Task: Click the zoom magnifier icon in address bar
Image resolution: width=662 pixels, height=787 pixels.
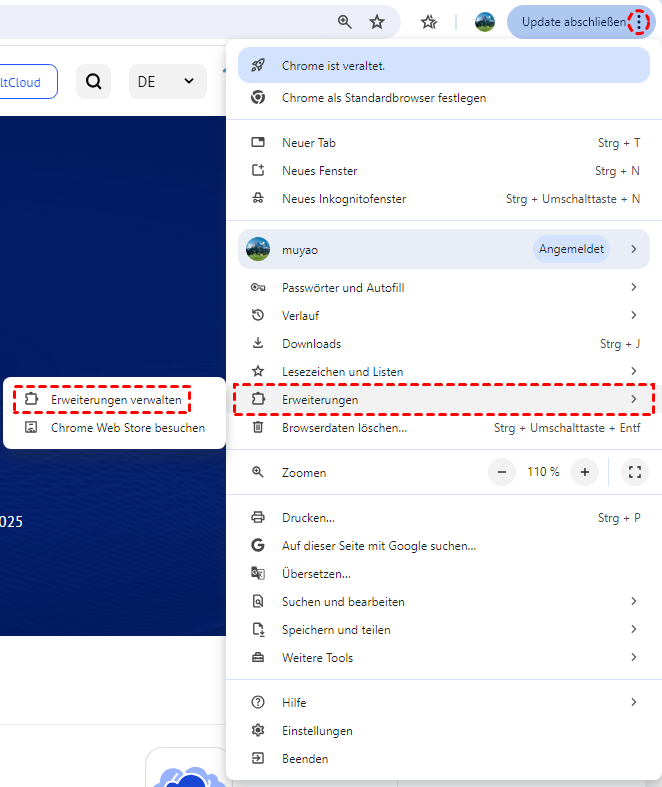Action: coord(344,22)
